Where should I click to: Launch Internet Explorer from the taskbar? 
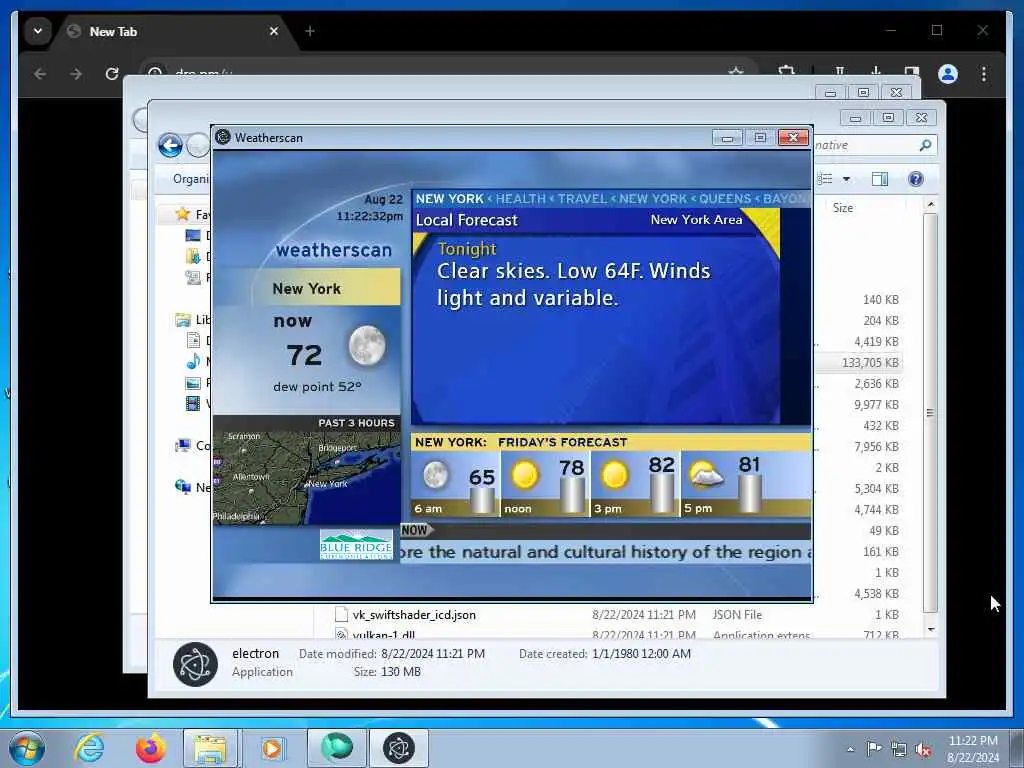(x=89, y=748)
